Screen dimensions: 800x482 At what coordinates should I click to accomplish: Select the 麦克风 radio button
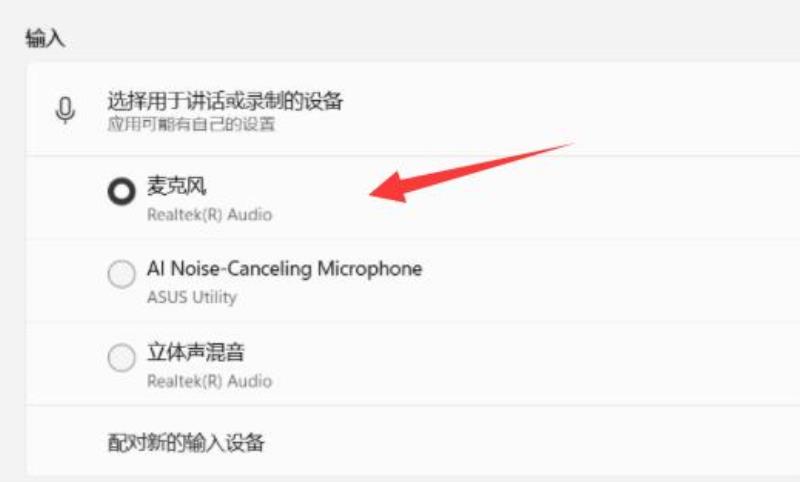[x=121, y=191]
